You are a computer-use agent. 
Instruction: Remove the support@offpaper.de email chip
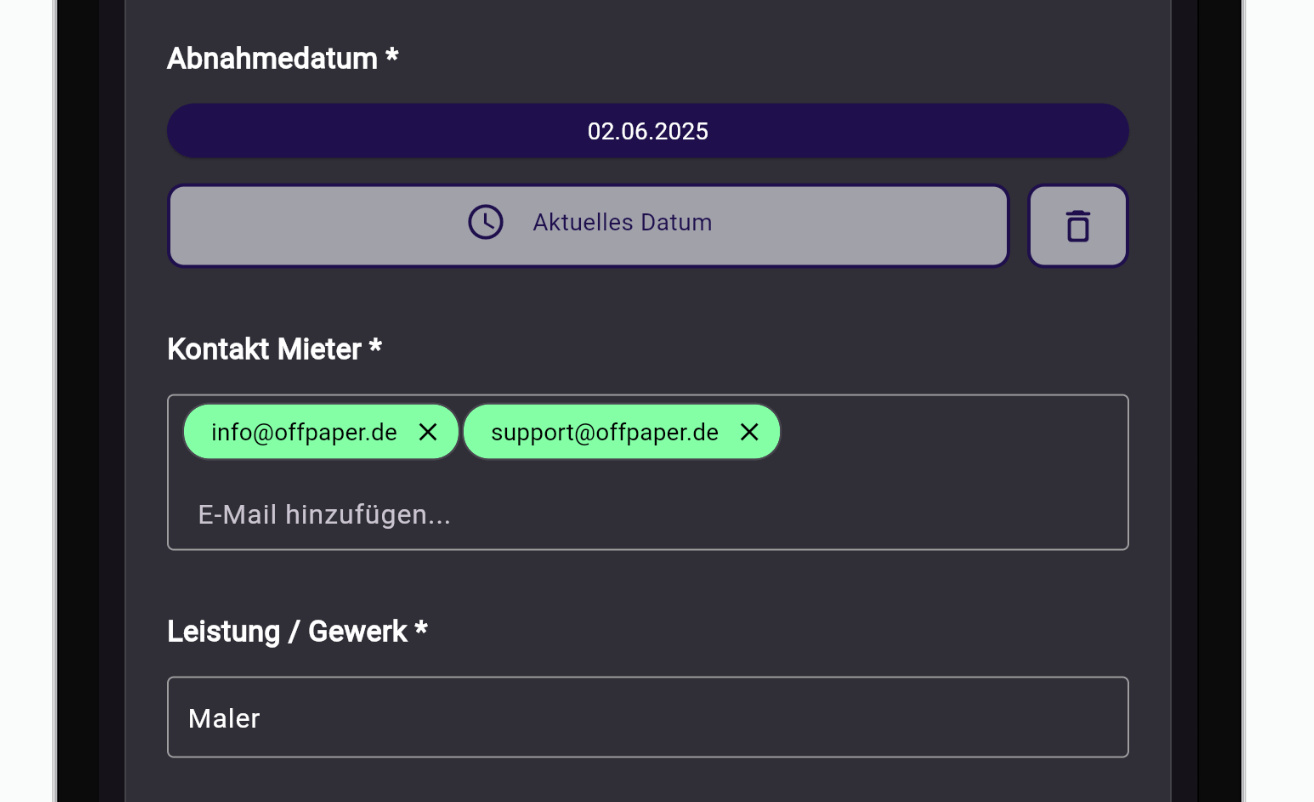click(749, 432)
